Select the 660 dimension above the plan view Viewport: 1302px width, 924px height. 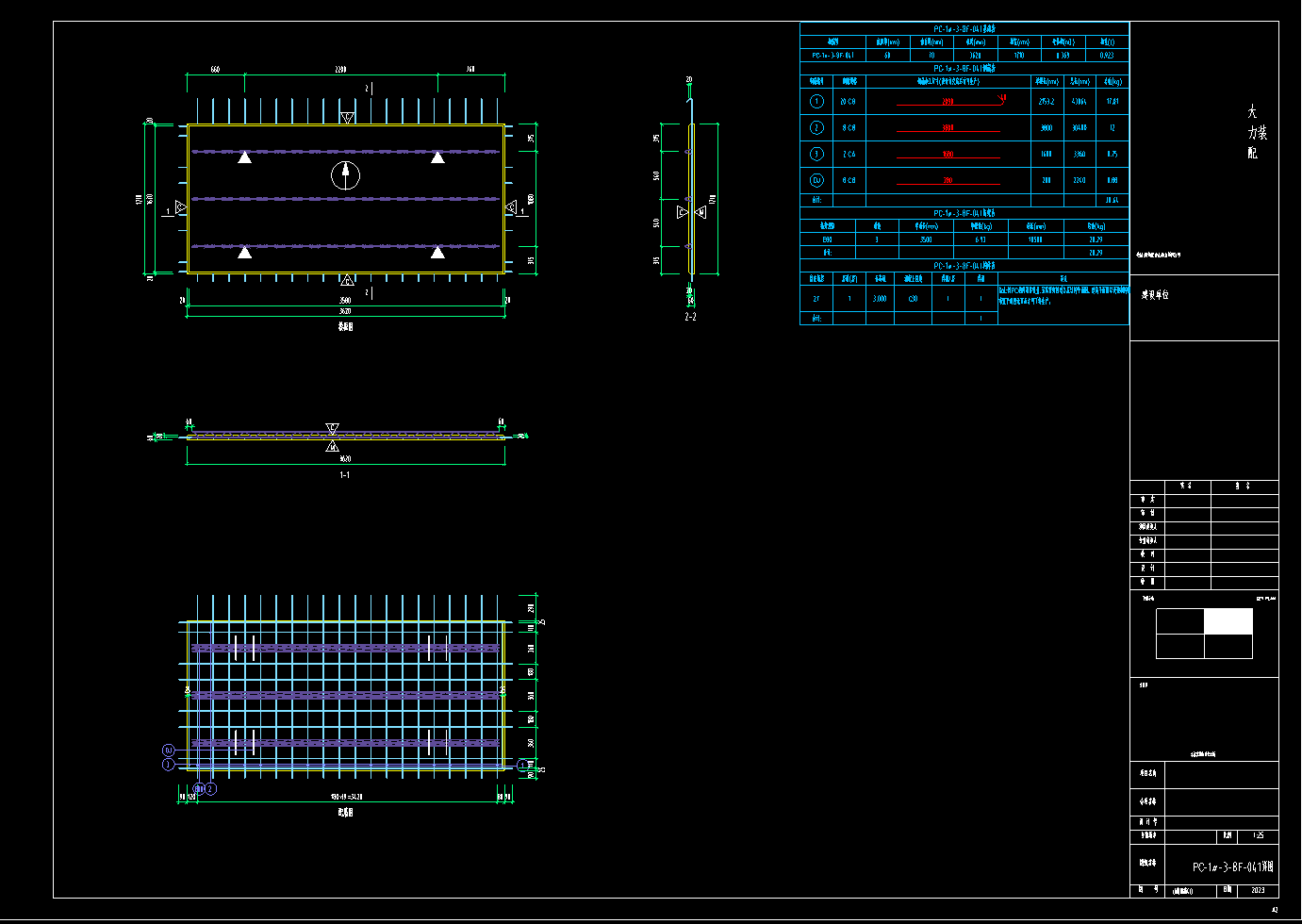pos(215,70)
